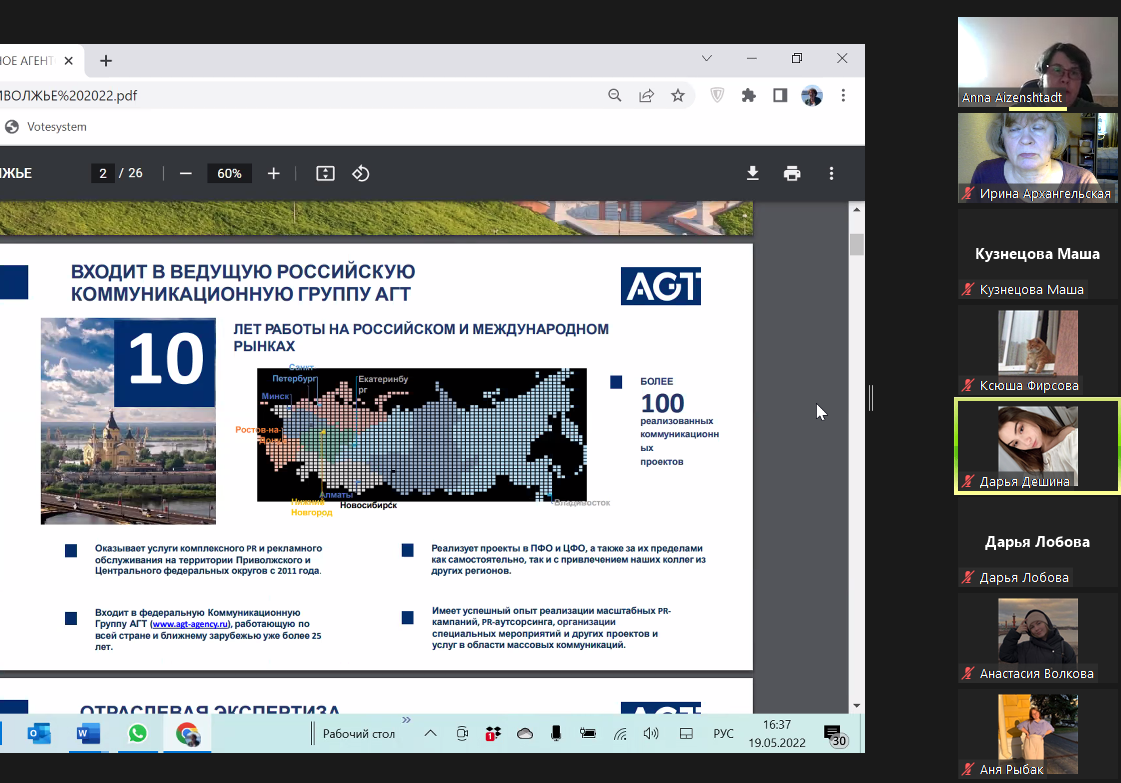Viewport: 1121px width, 783px height.
Task: Select Ксюша Фирсова participant tile
Action: coord(1037,350)
